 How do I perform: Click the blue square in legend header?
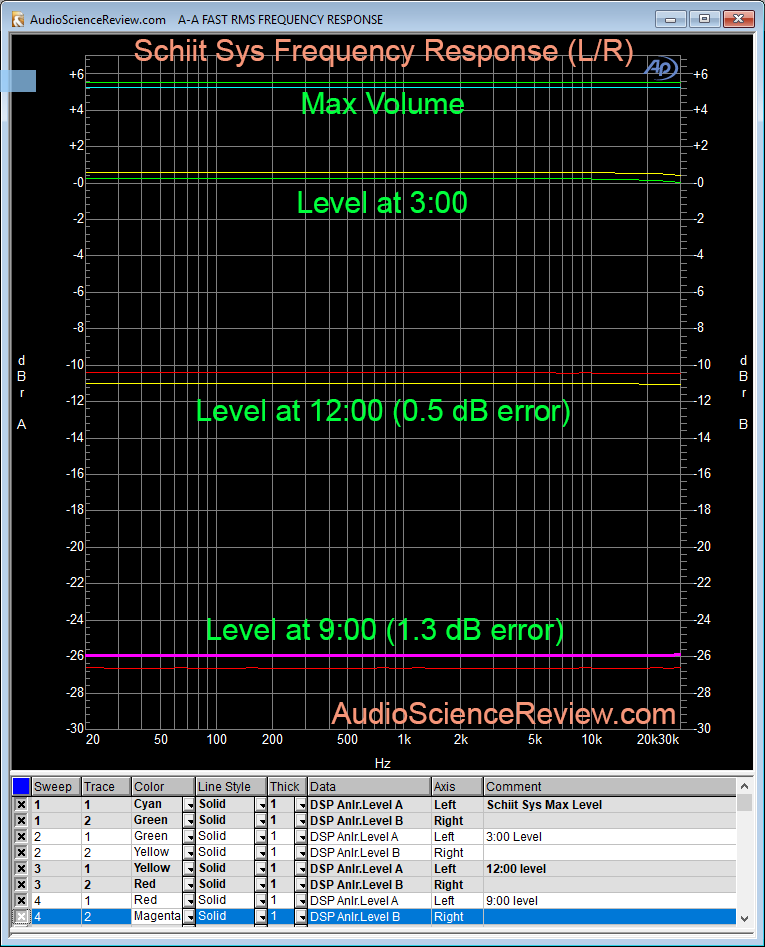(21, 786)
